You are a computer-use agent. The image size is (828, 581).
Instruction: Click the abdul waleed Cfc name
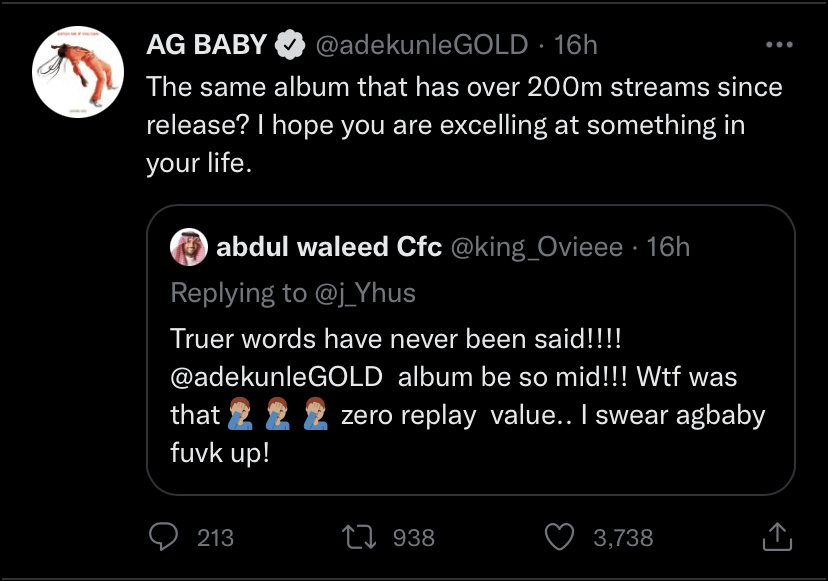click(x=329, y=247)
